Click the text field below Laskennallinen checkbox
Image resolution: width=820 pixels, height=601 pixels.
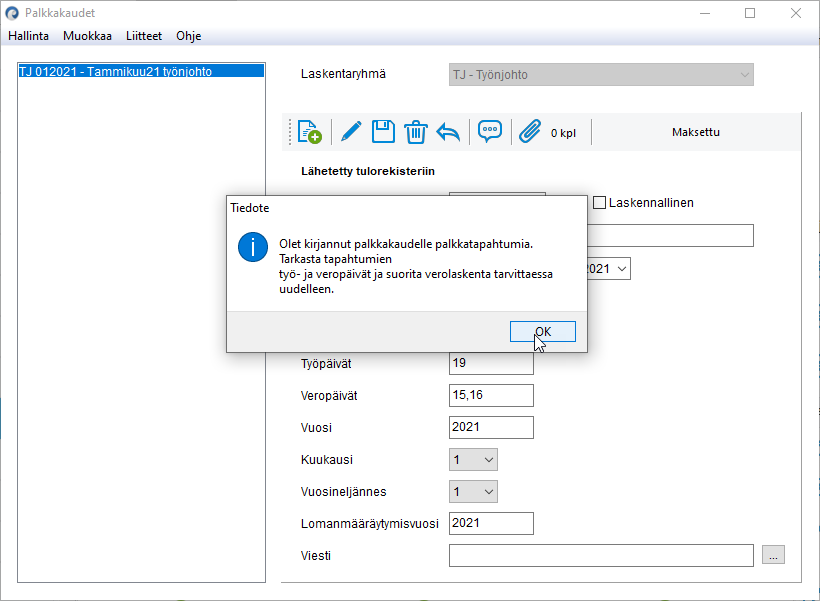click(670, 235)
